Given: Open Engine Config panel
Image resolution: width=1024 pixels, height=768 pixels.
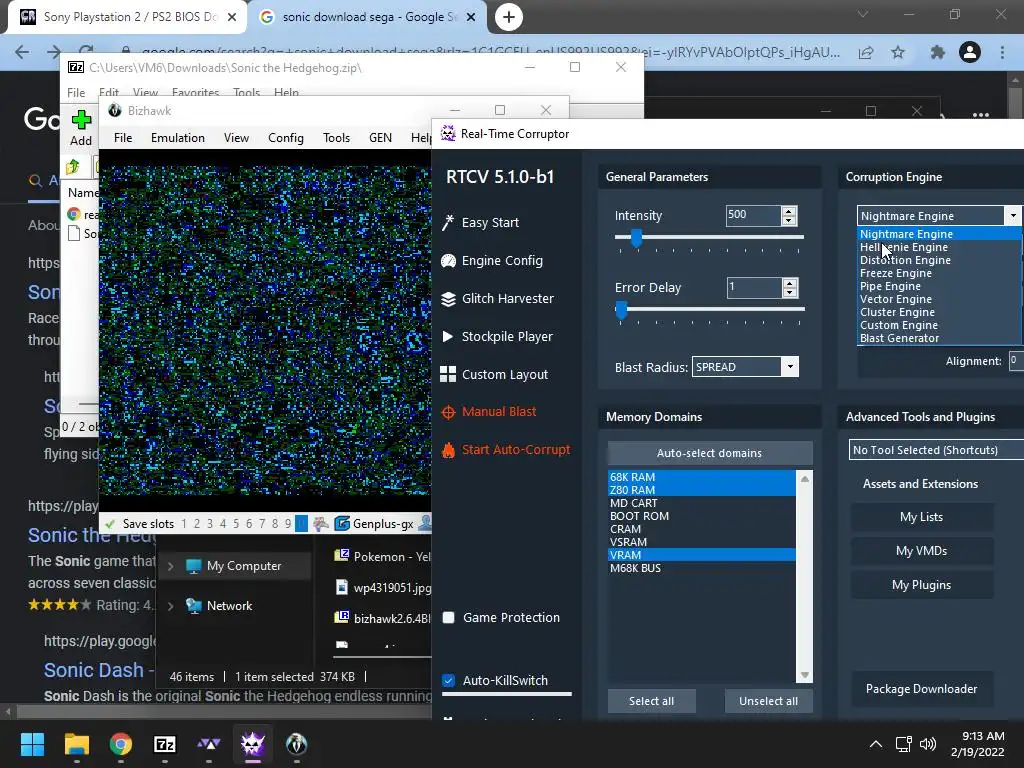Looking at the screenshot, I should [x=492, y=261].
